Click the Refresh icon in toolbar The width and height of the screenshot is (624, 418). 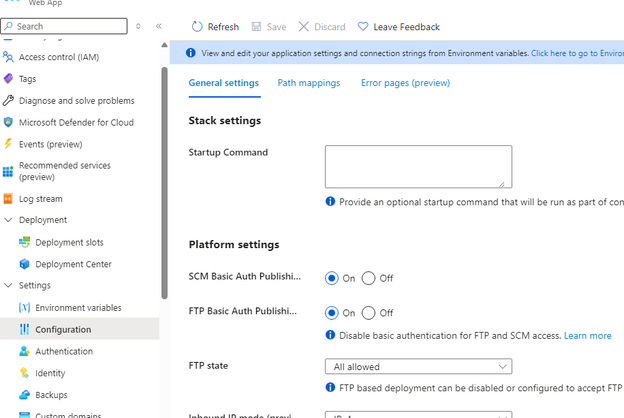[197, 27]
